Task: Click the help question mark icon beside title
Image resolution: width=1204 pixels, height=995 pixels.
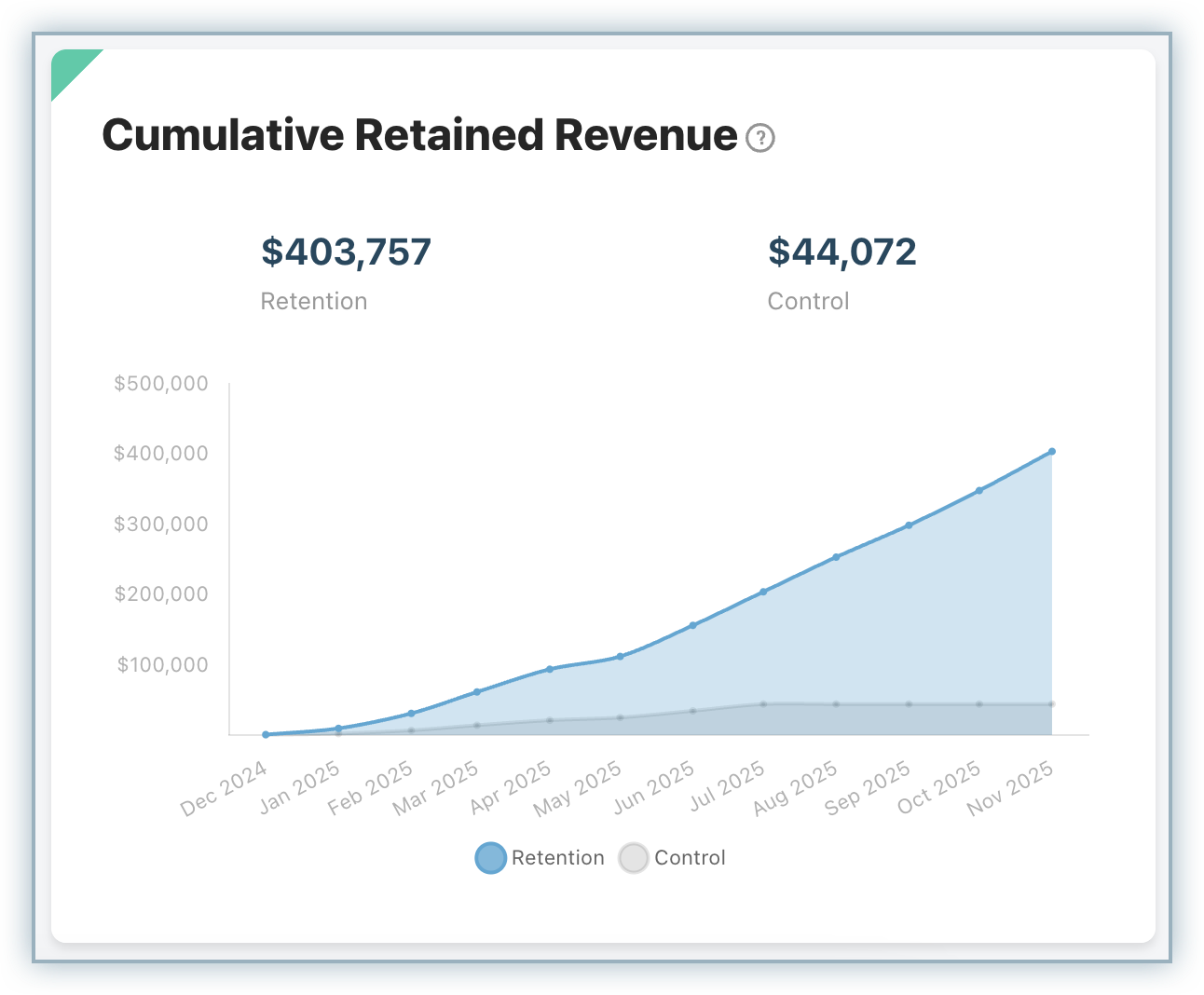Action: tap(760, 138)
